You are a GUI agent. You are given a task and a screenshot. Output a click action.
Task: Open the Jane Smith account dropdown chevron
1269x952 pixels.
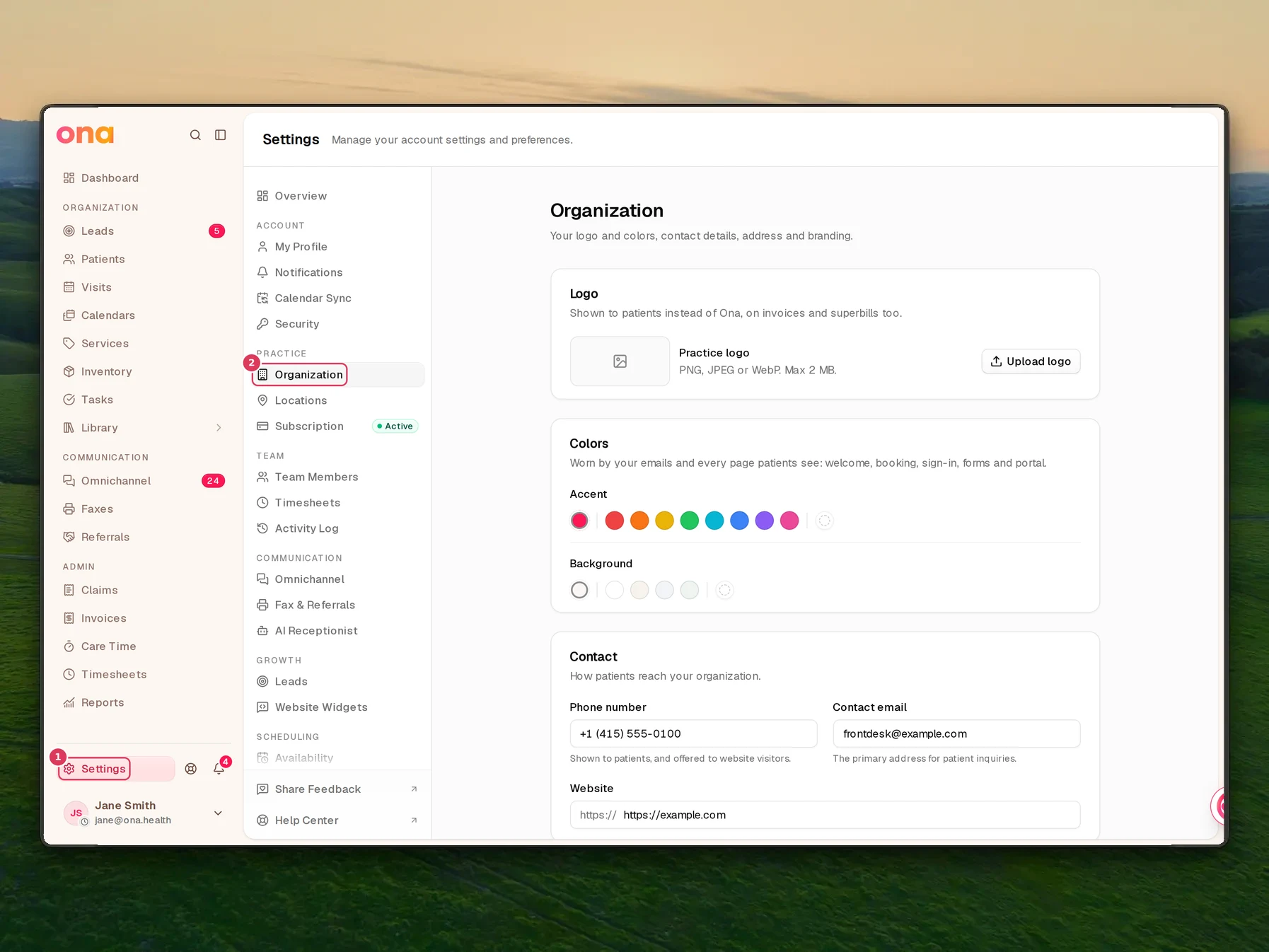point(218,813)
